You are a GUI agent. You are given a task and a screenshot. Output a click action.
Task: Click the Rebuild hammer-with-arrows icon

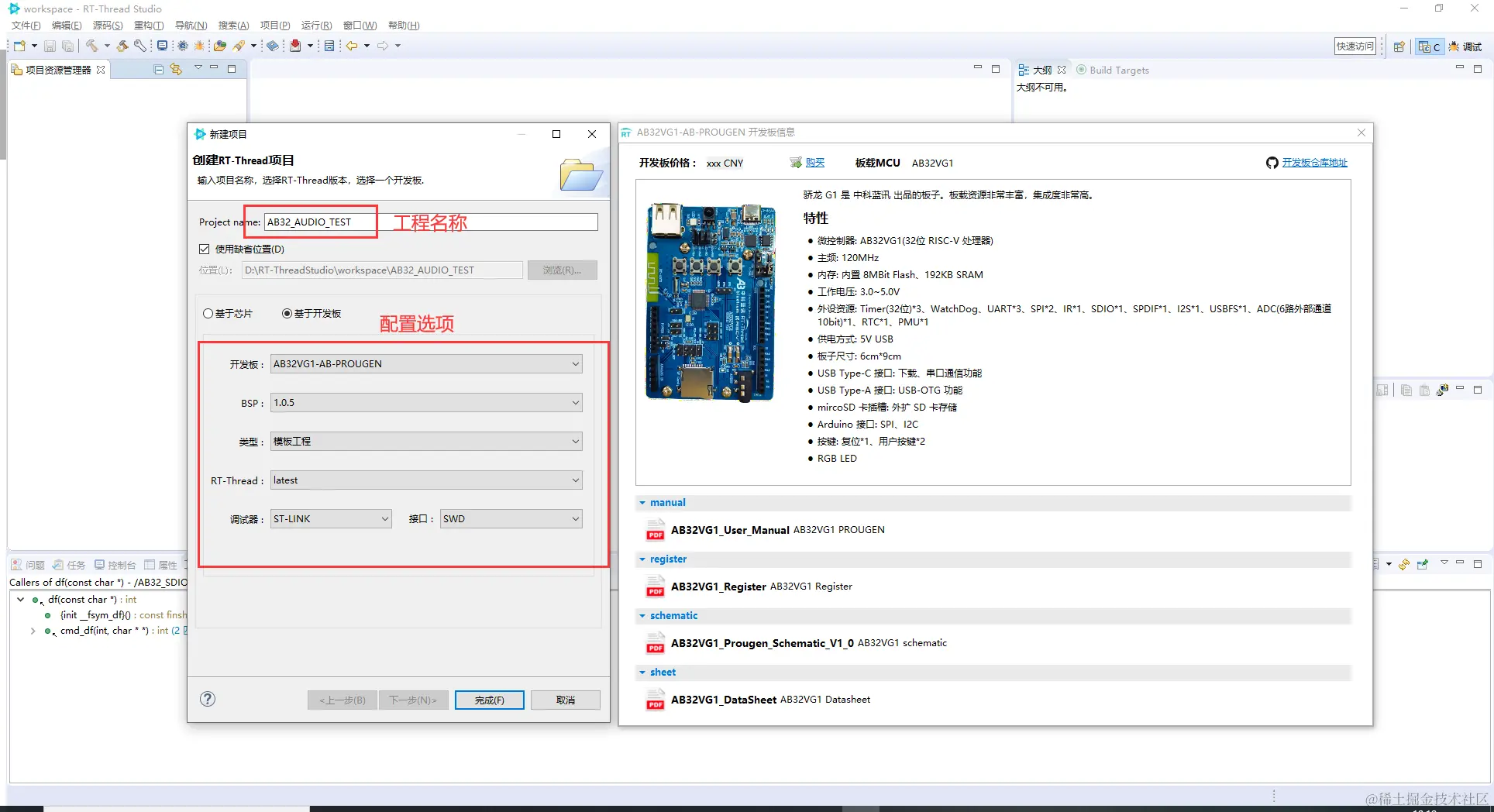[122, 46]
